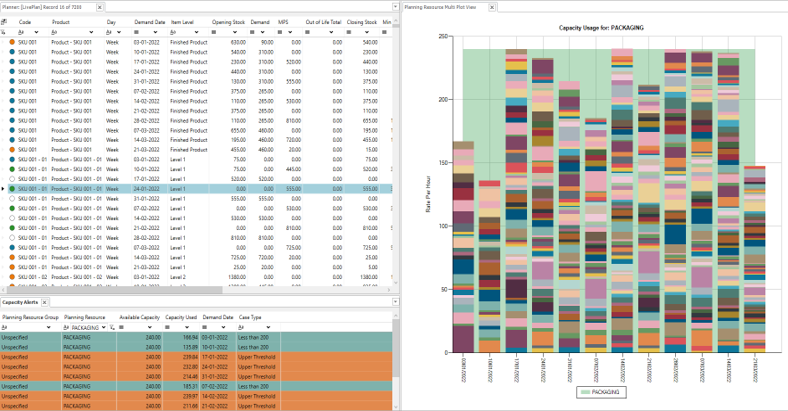Switch to the Capacity Alerts tab
This screenshot has height=411, width=788.
(x=19, y=301)
